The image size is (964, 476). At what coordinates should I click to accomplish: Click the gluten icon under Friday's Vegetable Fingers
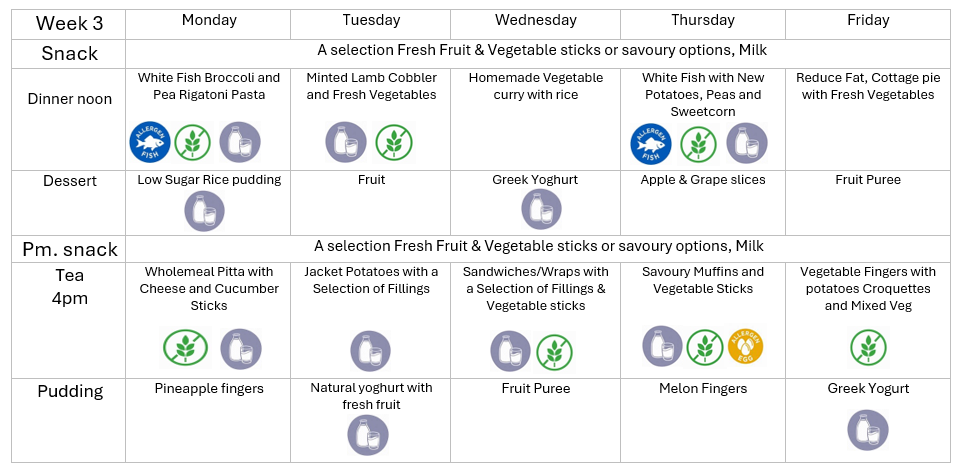point(869,346)
